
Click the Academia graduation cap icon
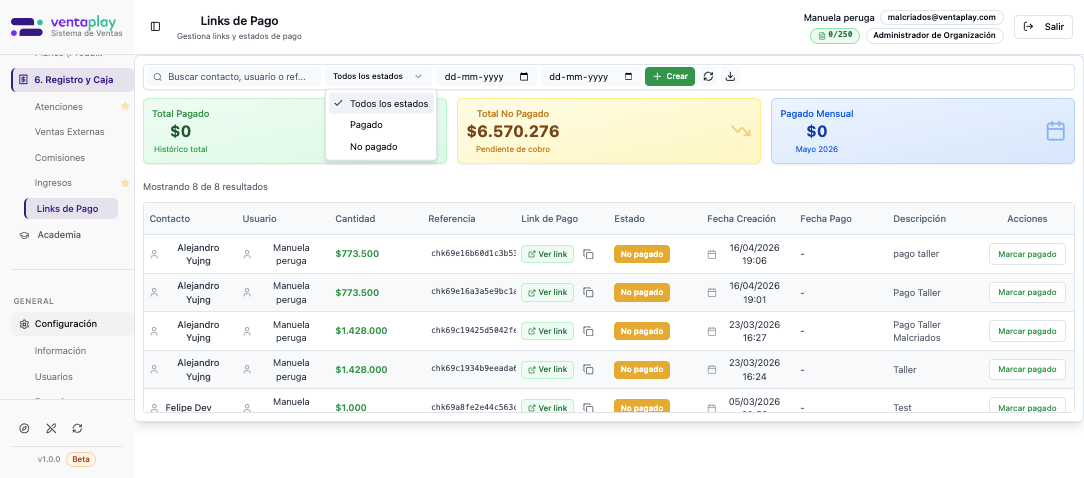coord(24,235)
